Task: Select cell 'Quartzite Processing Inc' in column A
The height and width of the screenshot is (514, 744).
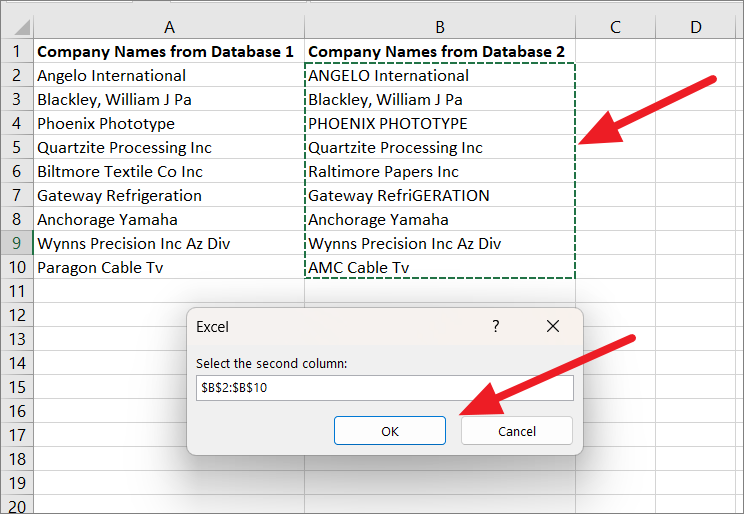Action: [169, 147]
